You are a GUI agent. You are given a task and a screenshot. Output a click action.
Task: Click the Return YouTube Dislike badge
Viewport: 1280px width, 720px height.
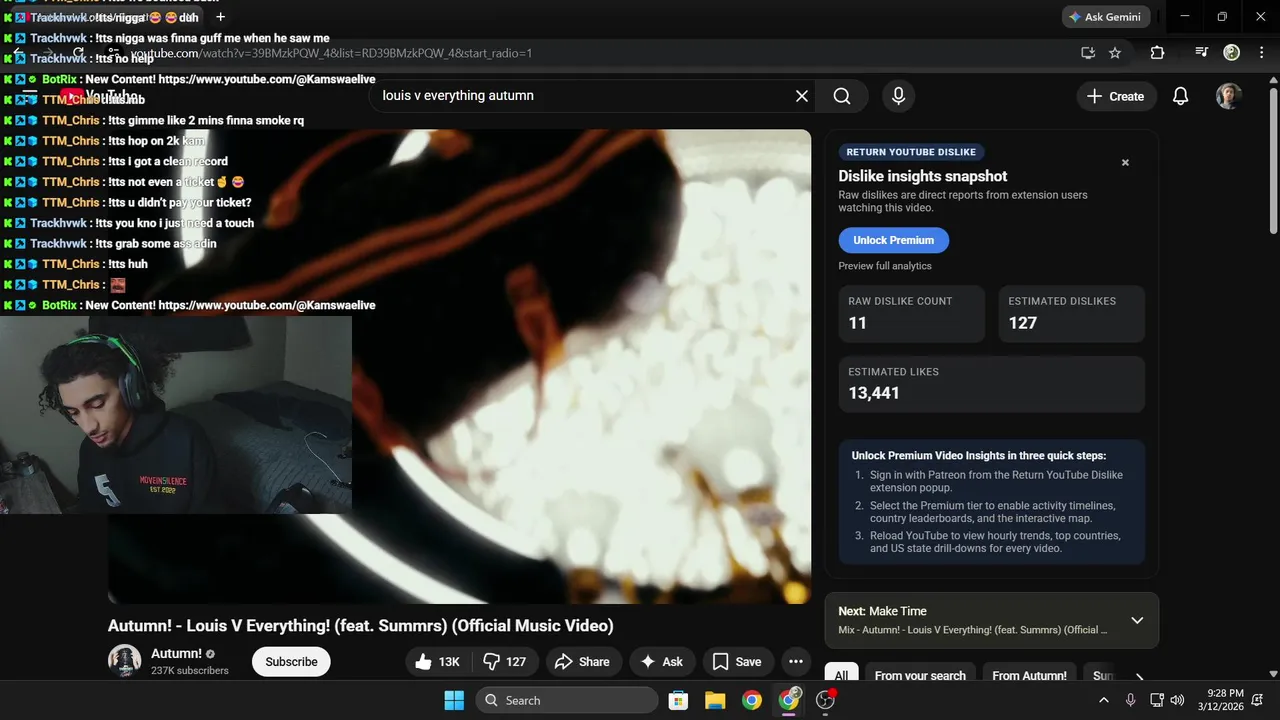911,152
